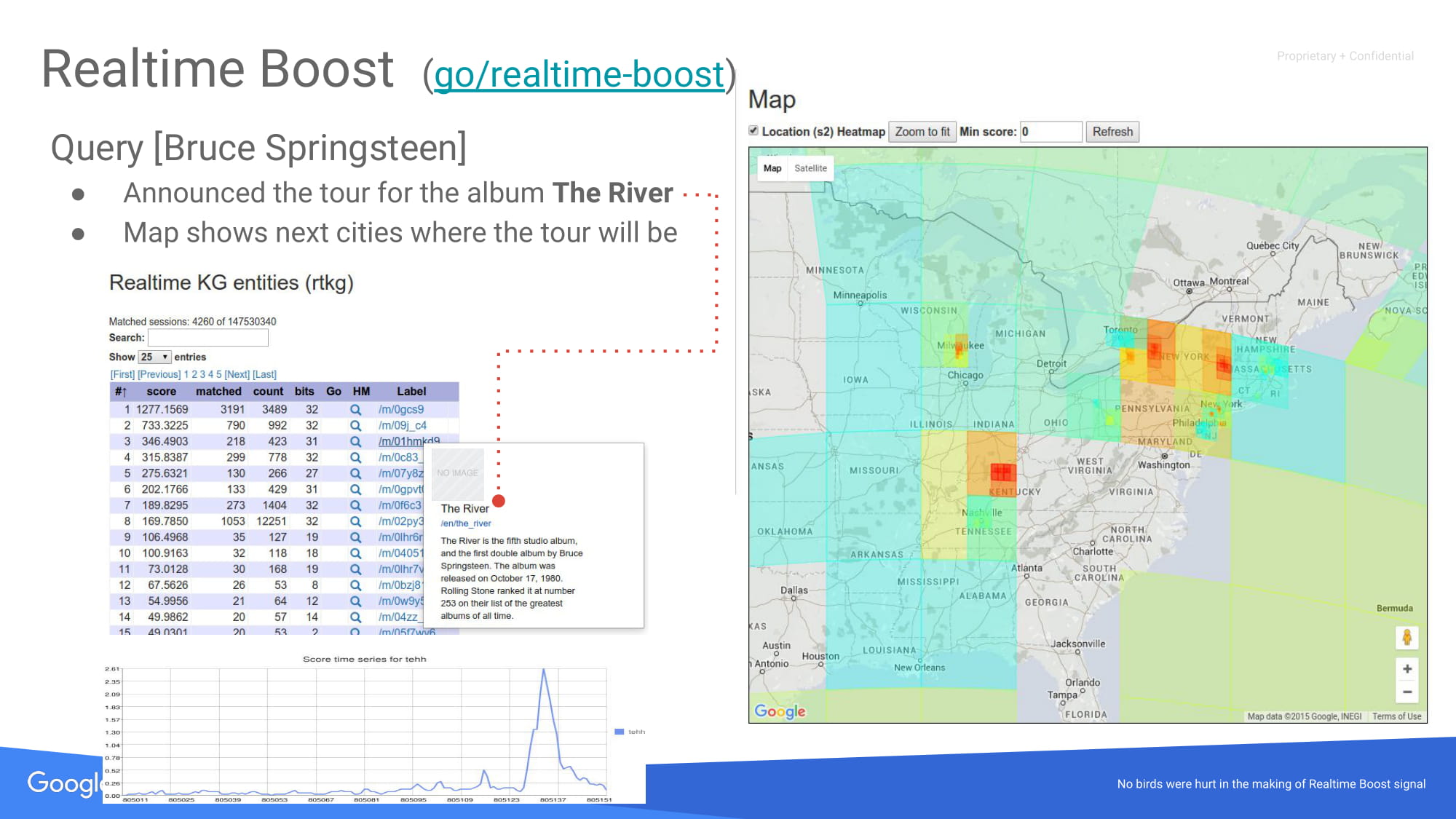Click magnifier in the 100.9163 score row
Screen dimensions: 1456x819
355,554
